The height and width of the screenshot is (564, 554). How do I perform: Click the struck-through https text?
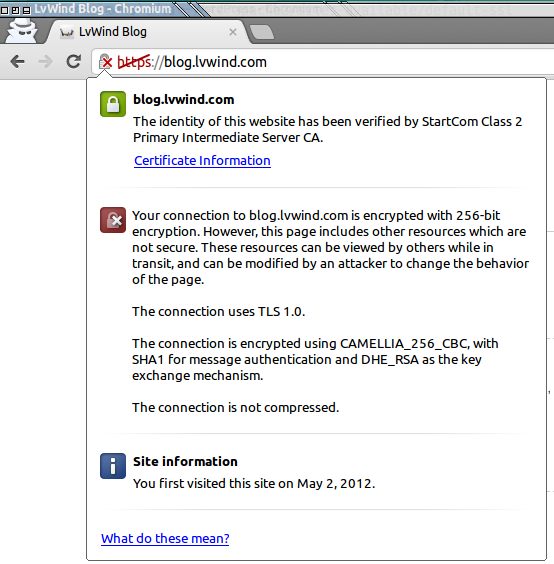tap(135, 62)
